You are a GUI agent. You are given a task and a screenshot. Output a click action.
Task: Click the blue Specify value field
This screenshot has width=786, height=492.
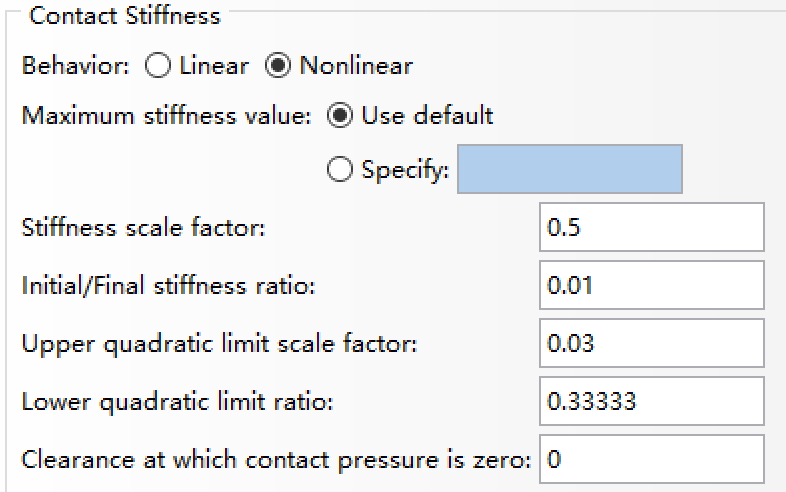[x=570, y=169]
